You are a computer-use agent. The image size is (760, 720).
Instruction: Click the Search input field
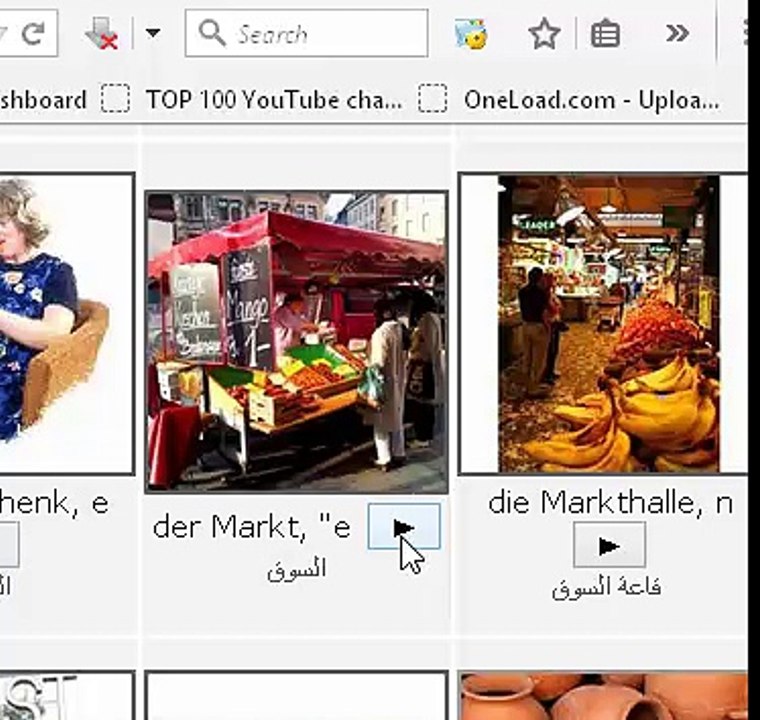pyautogui.click(x=306, y=33)
